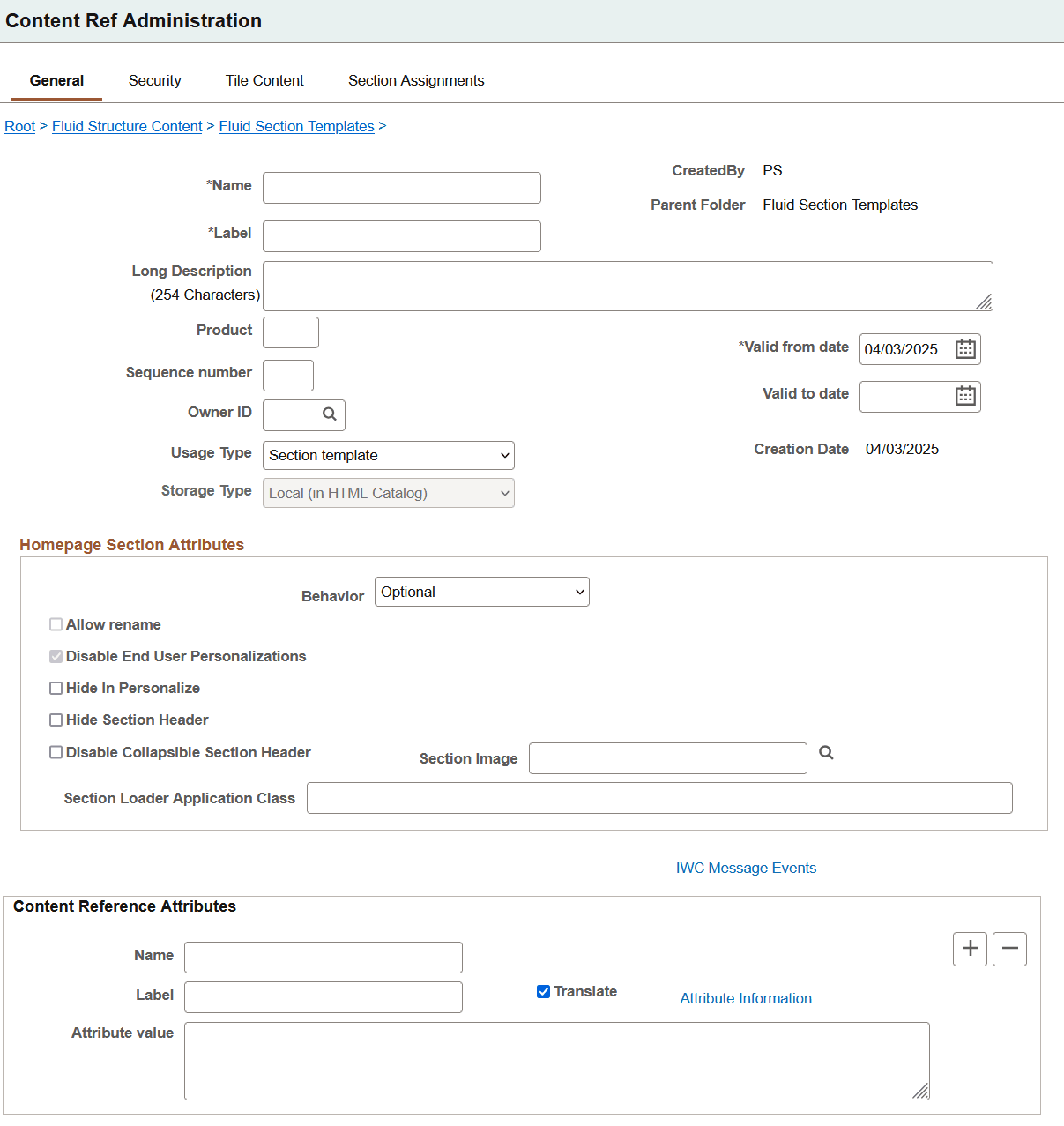View Attribute Information

pos(745,998)
